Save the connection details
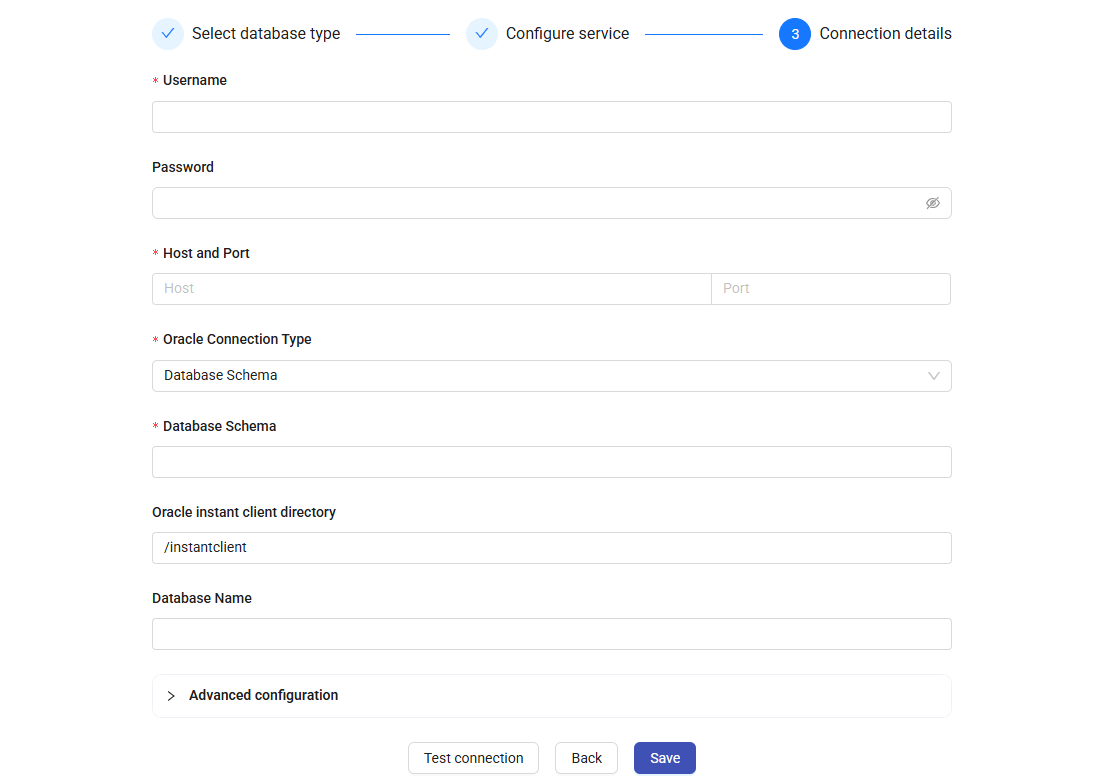Viewport: 1100px width, 784px height. point(664,758)
